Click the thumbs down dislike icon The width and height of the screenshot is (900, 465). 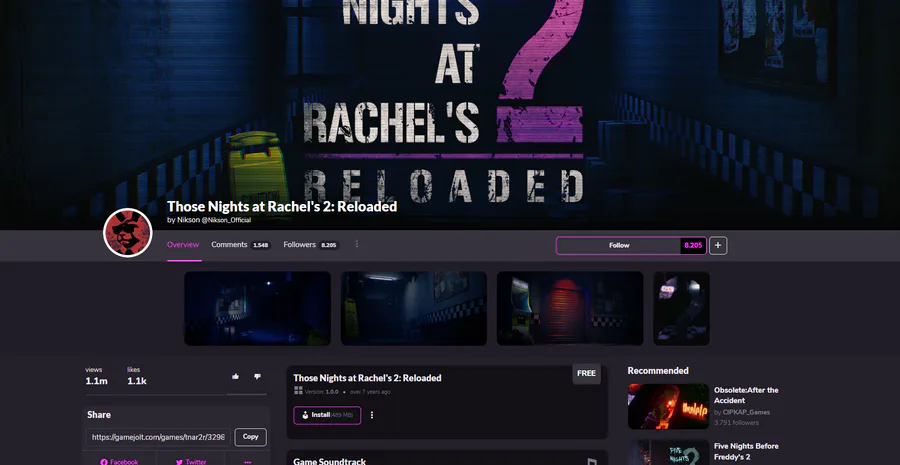(257, 377)
